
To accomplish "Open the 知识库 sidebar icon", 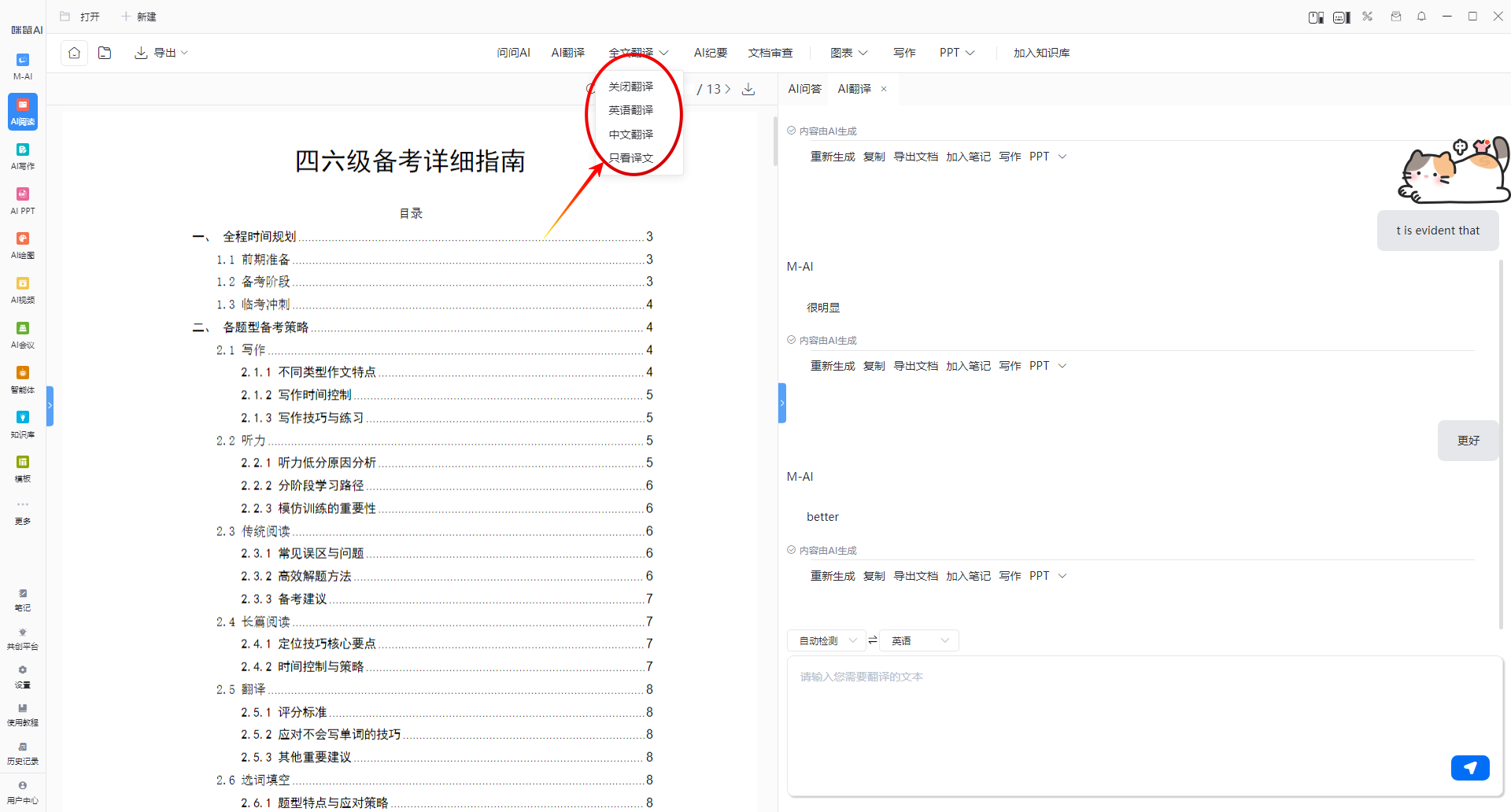I will (23, 423).
